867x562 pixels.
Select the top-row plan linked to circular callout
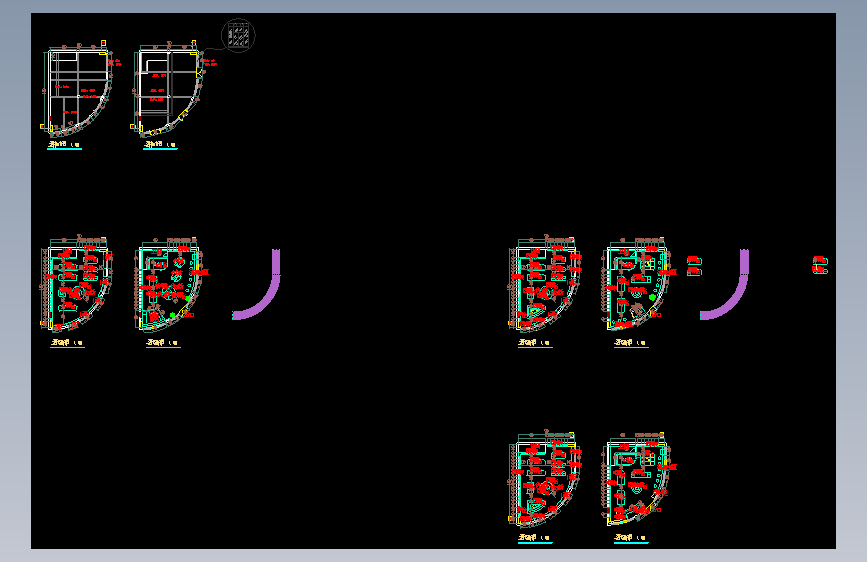[173, 89]
